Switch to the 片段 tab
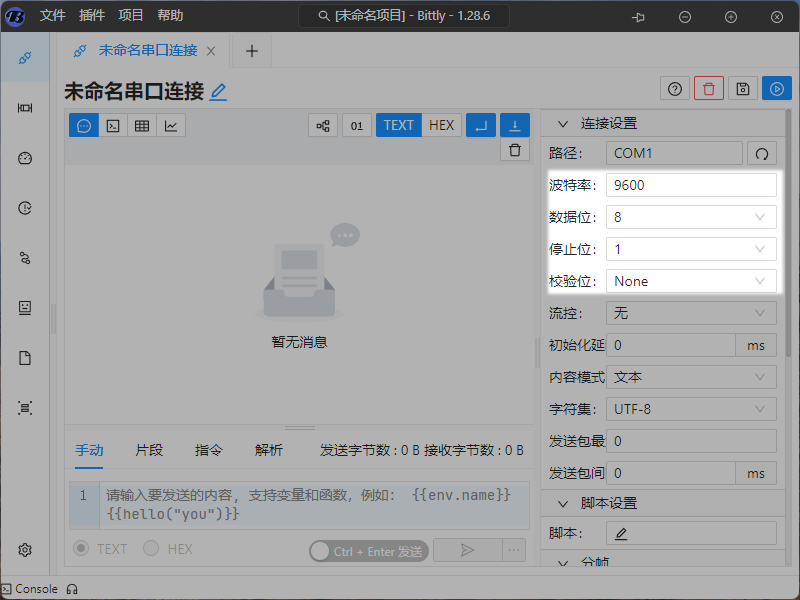The width and height of the screenshot is (800, 600). click(149, 451)
